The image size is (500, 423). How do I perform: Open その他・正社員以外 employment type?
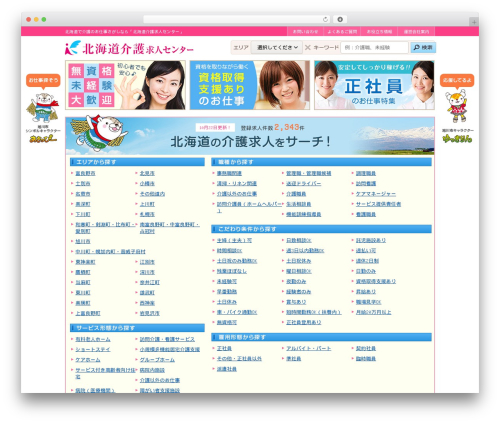click(239, 359)
